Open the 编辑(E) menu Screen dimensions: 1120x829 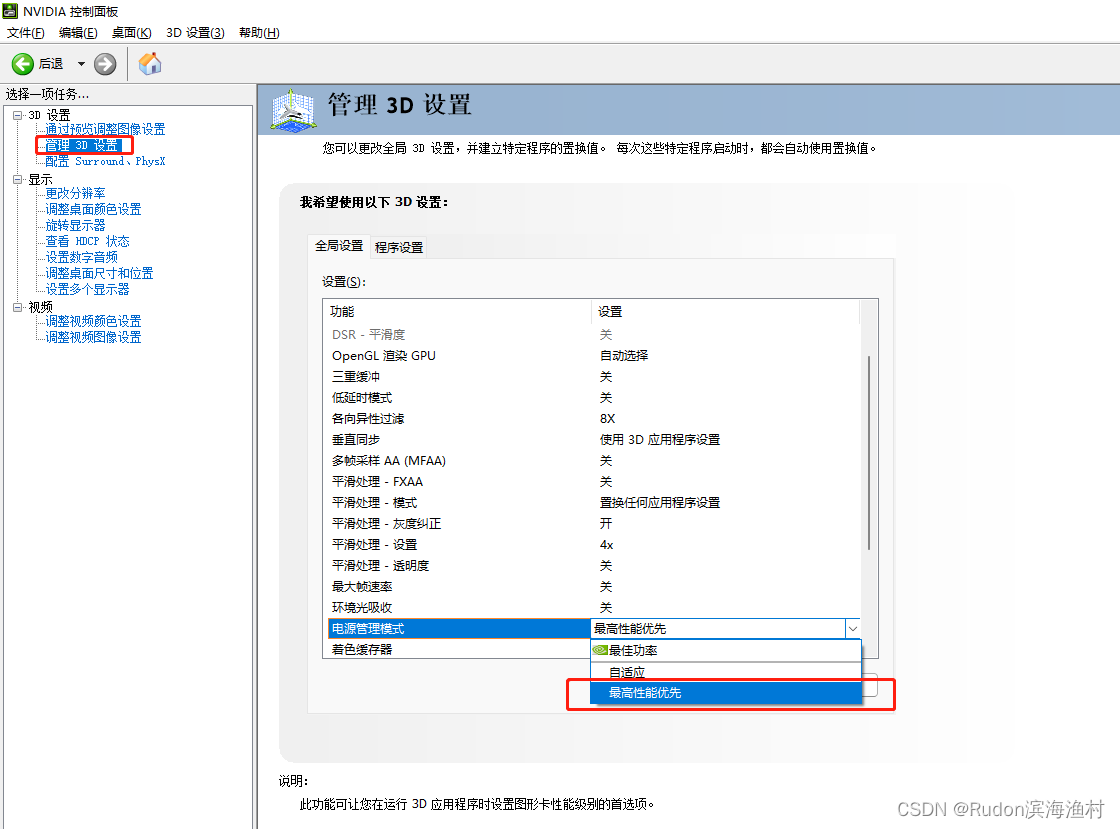[x=78, y=33]
